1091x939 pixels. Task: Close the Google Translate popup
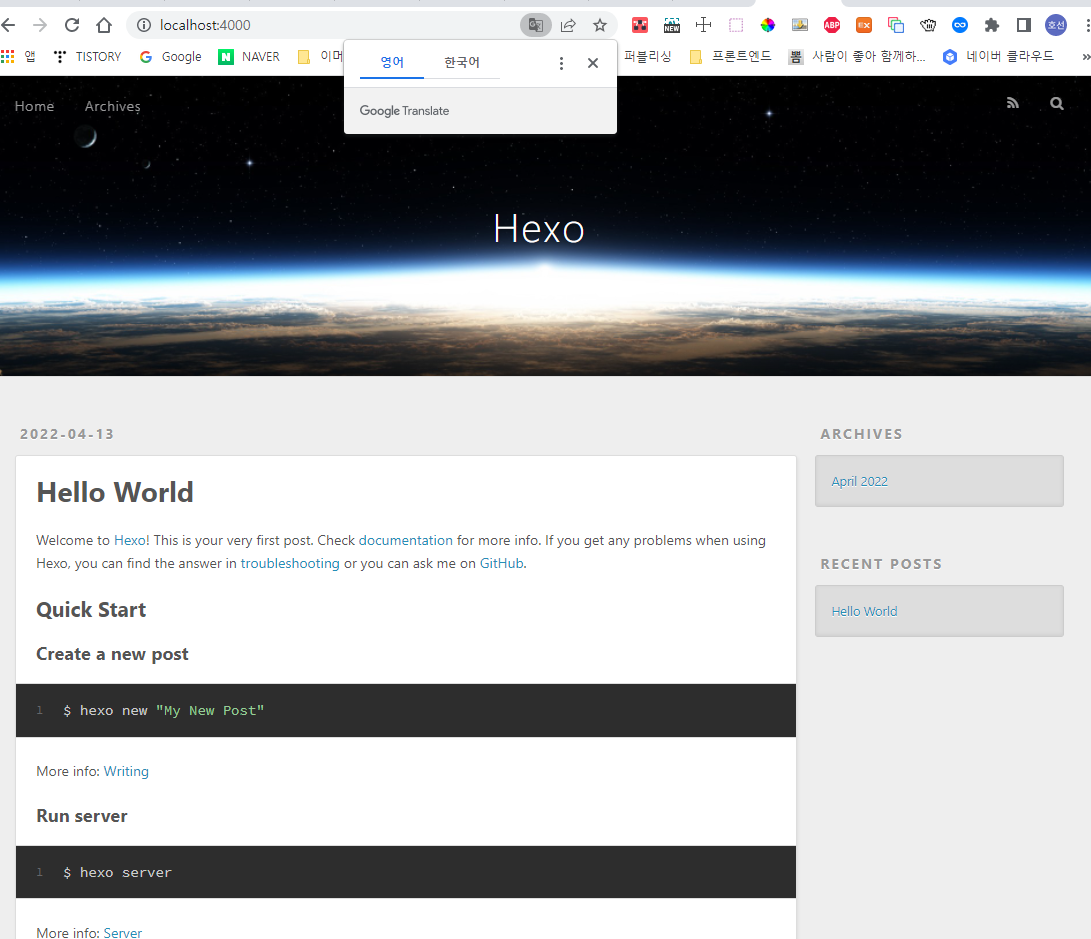click(593, 62)
